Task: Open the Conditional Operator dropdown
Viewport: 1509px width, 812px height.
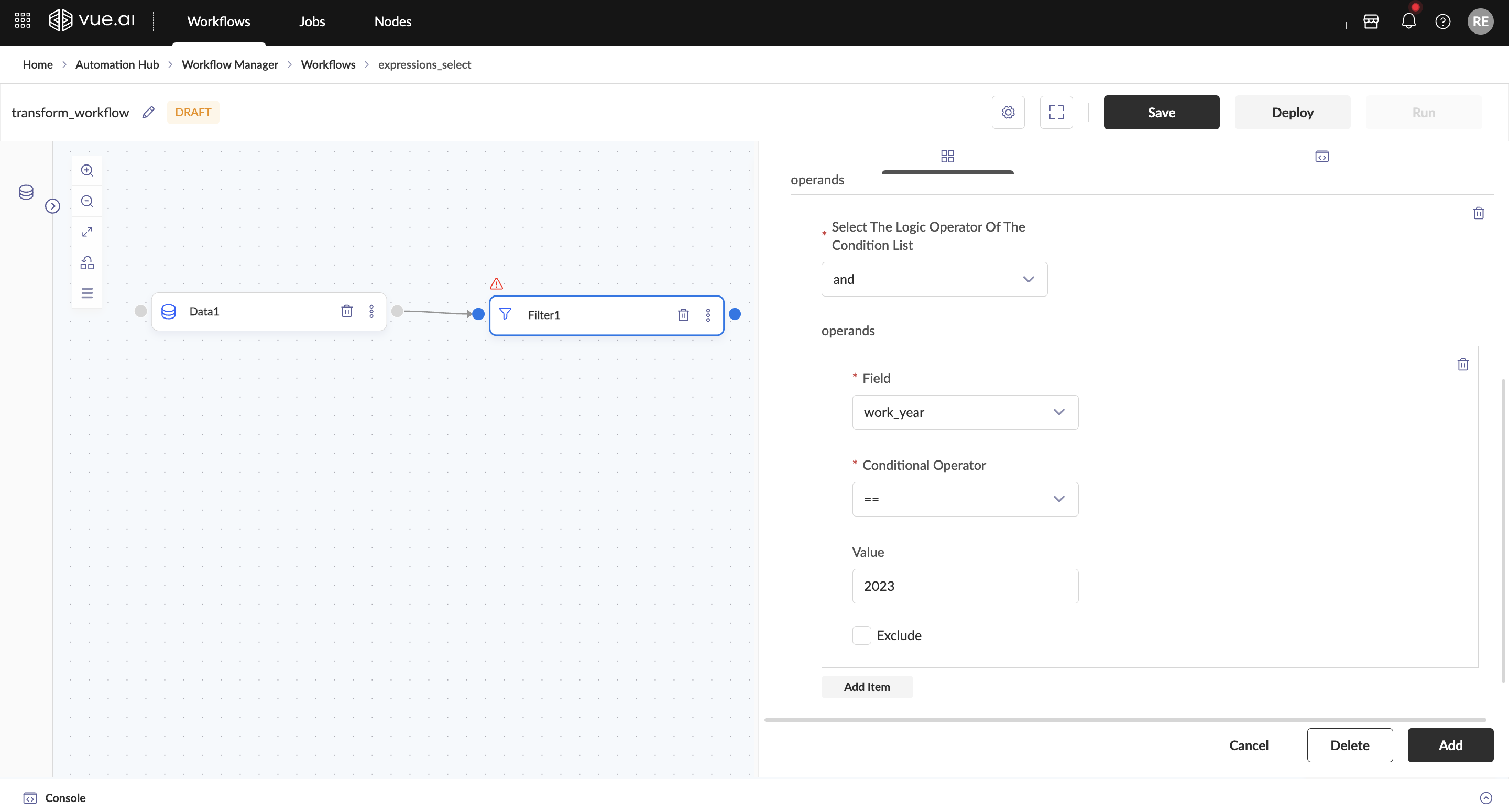Action: pos(965,499)
